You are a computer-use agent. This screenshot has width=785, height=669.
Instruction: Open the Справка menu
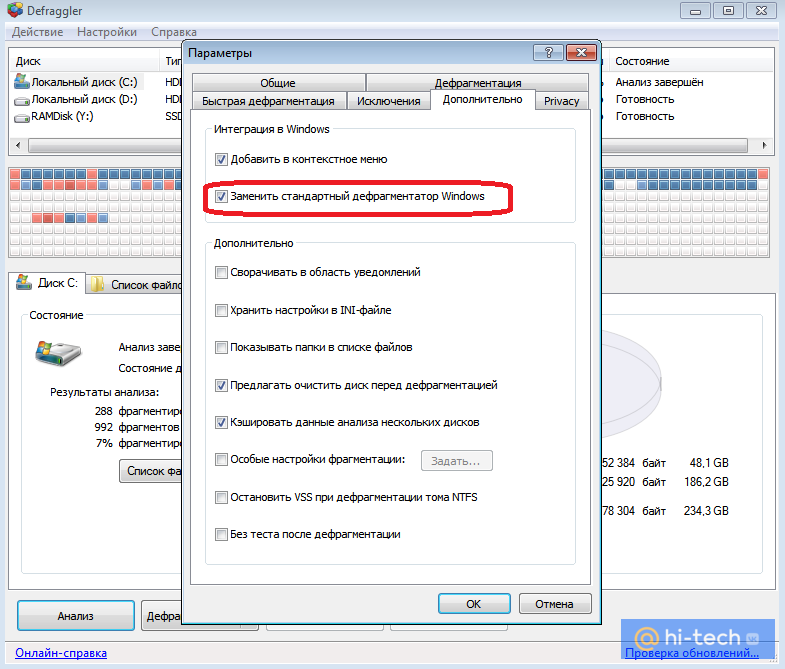(x=174, y=32)
